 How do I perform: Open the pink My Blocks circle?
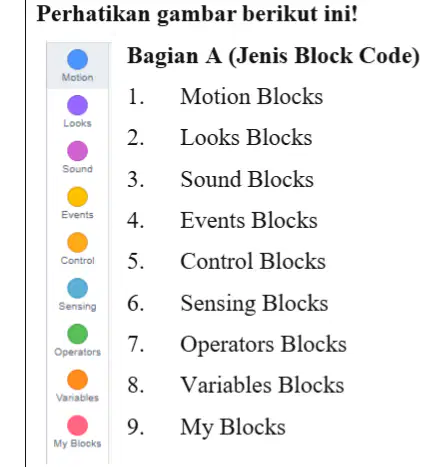[x=77, y=425]
